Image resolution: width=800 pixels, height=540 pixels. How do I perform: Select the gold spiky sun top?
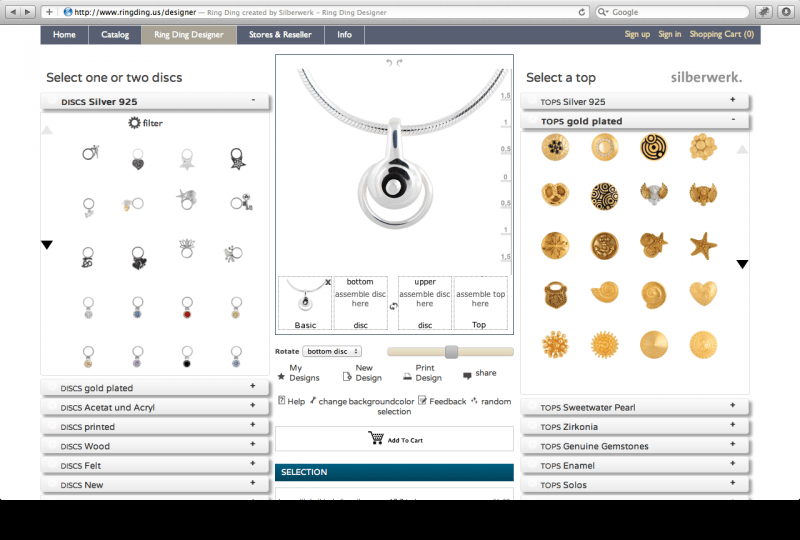click(x=605, y=345)
